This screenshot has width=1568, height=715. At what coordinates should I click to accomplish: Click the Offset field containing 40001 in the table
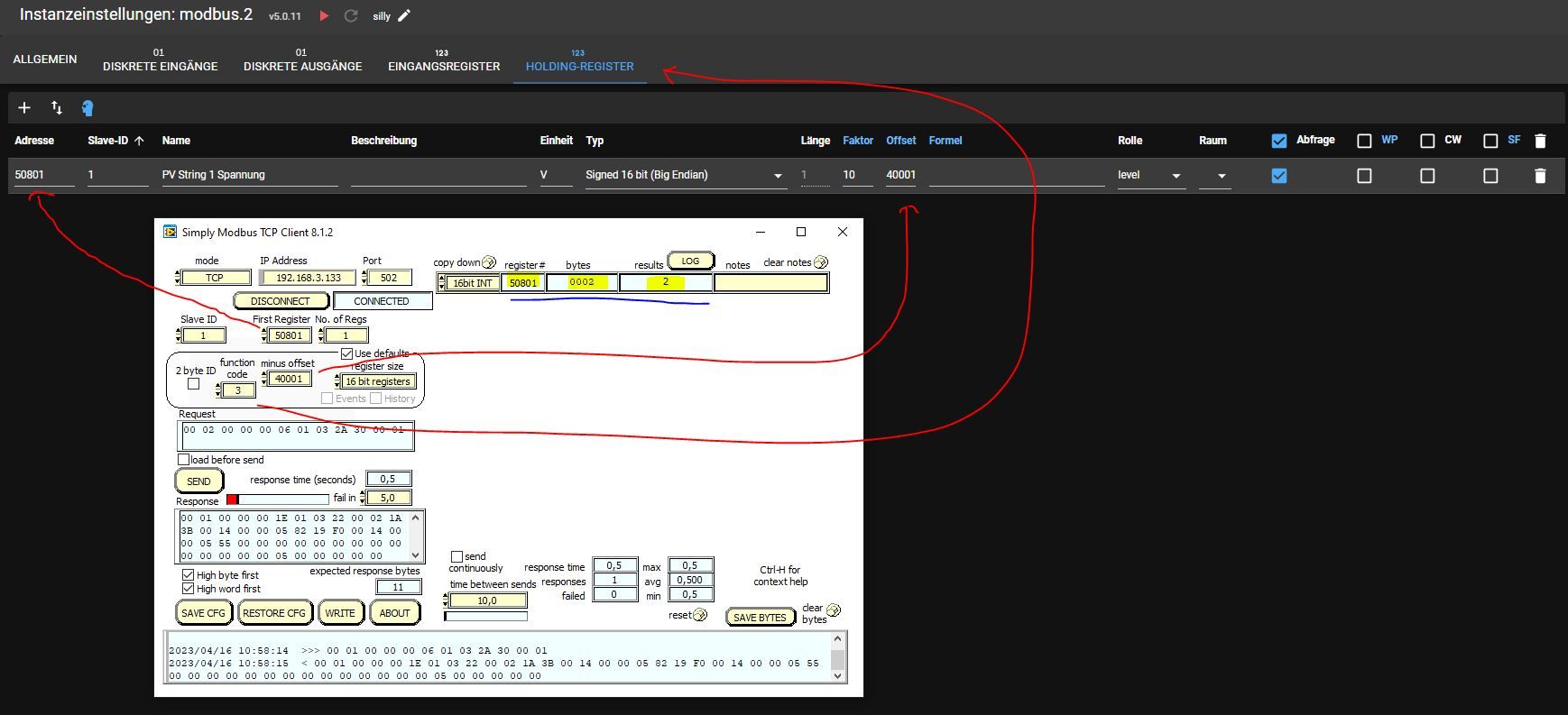coord(900,175)
